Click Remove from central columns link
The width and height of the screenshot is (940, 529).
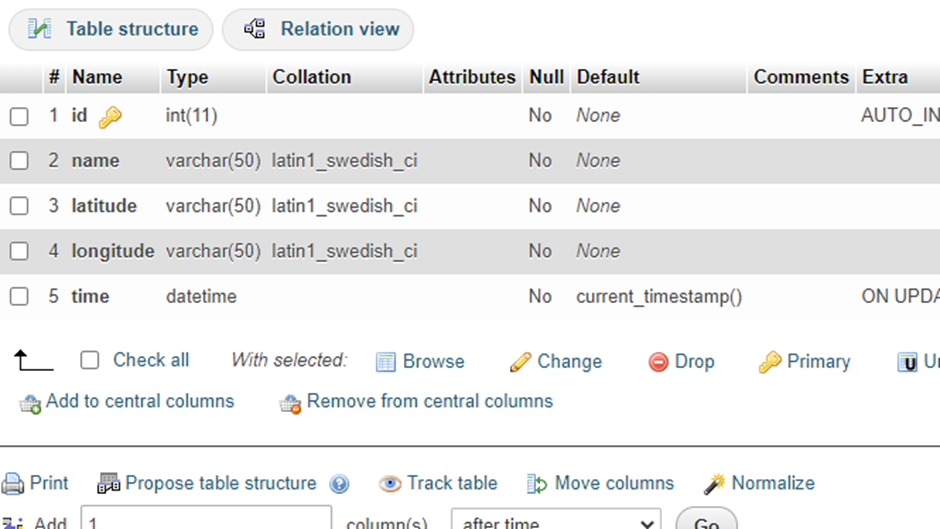[429, 402]
